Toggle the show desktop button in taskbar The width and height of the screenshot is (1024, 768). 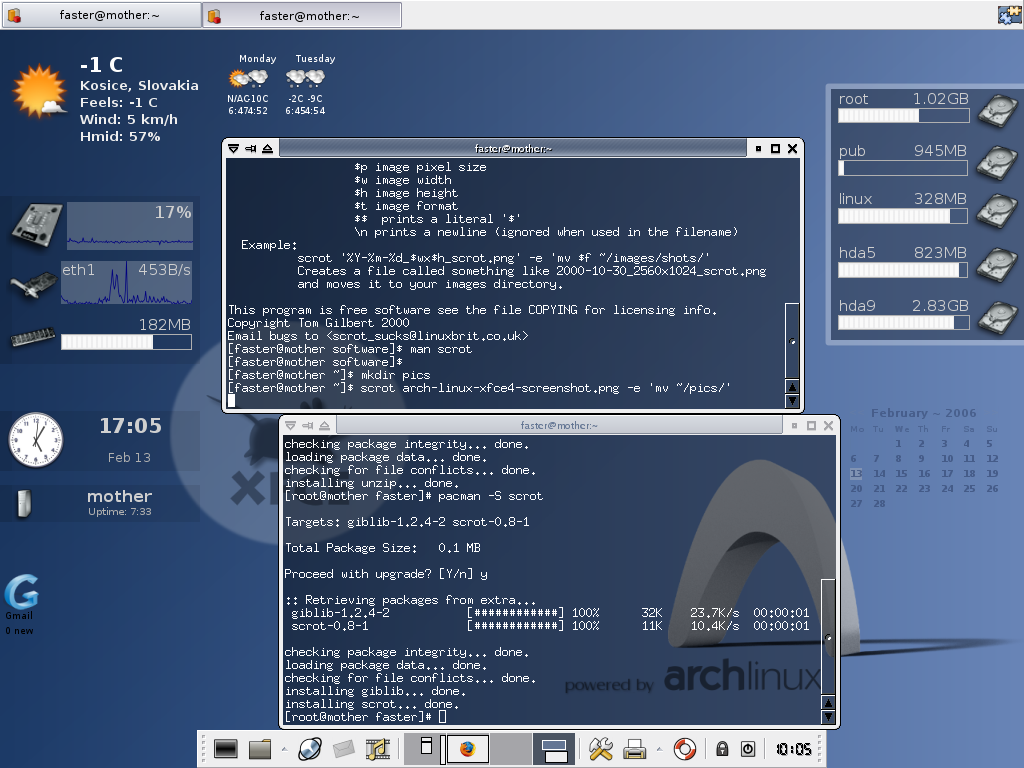coord(554,748)
